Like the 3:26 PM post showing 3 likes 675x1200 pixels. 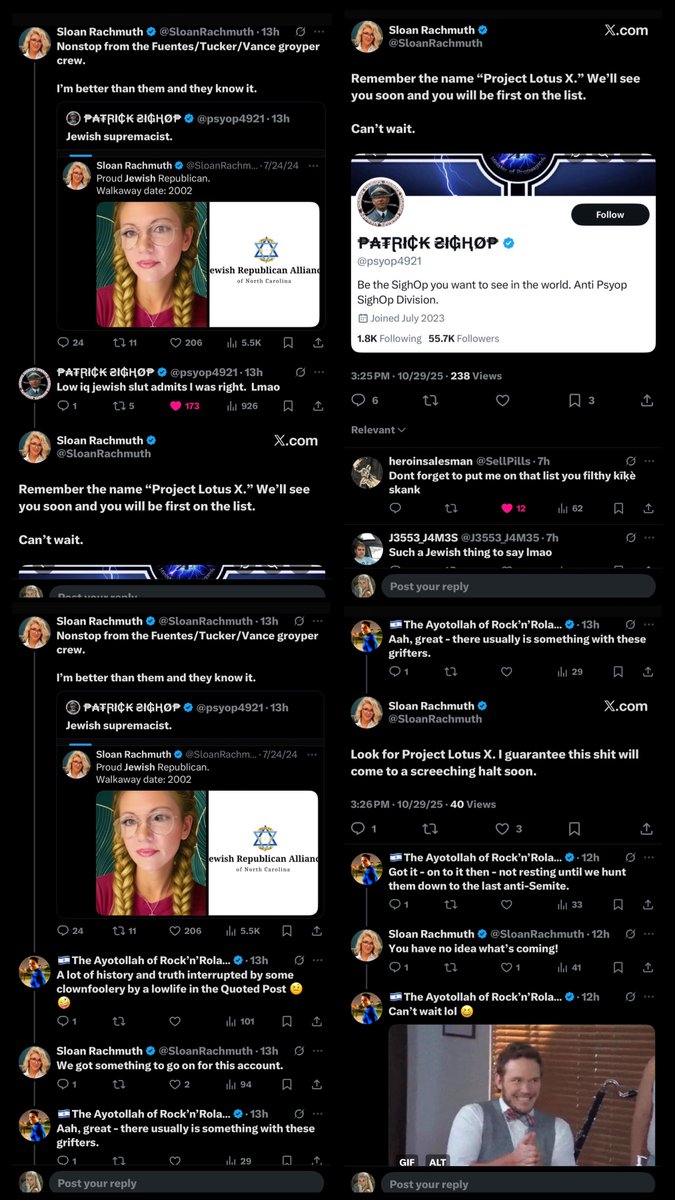(x=503, y=829)
